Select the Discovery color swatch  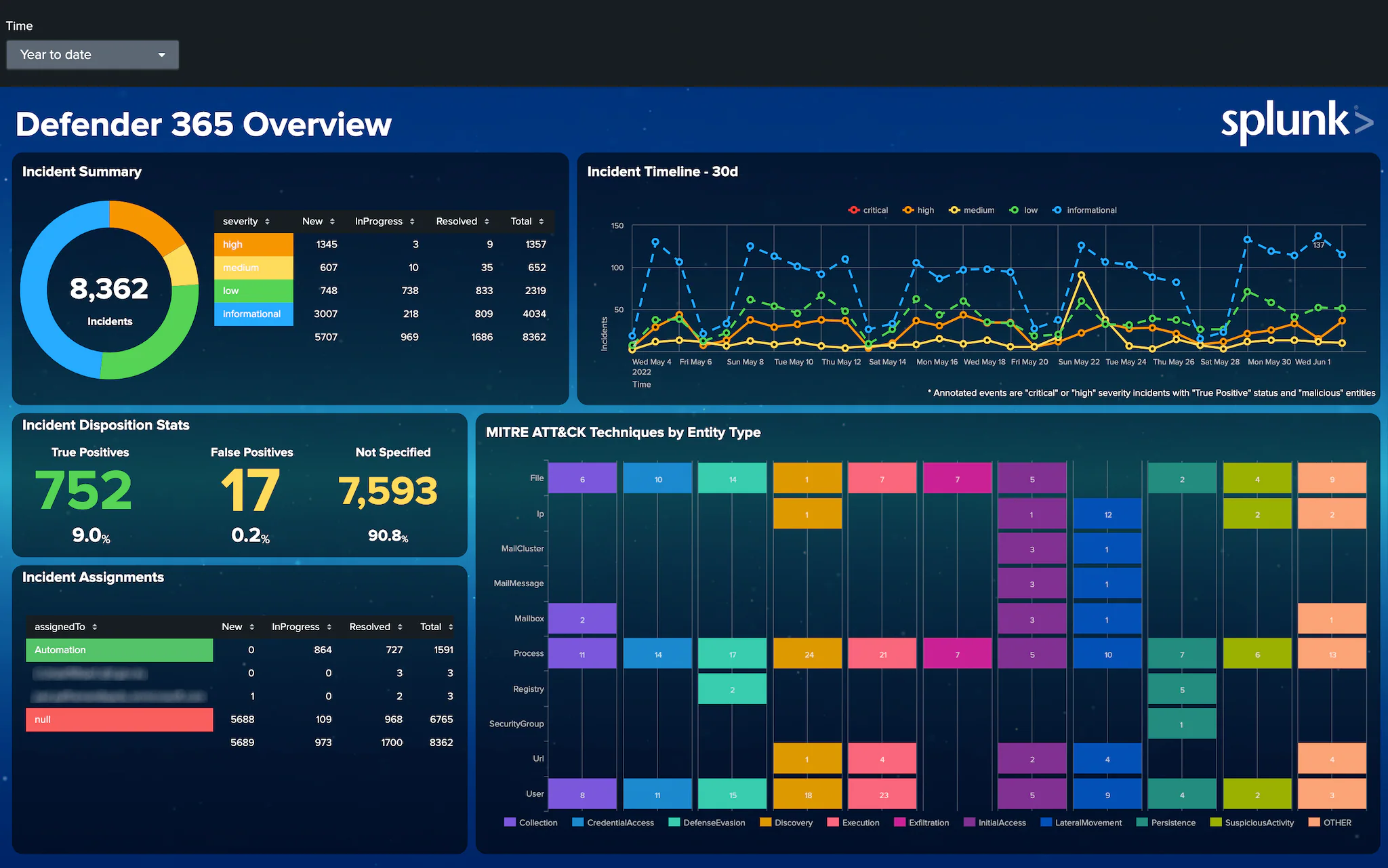(x=764, y=822)
